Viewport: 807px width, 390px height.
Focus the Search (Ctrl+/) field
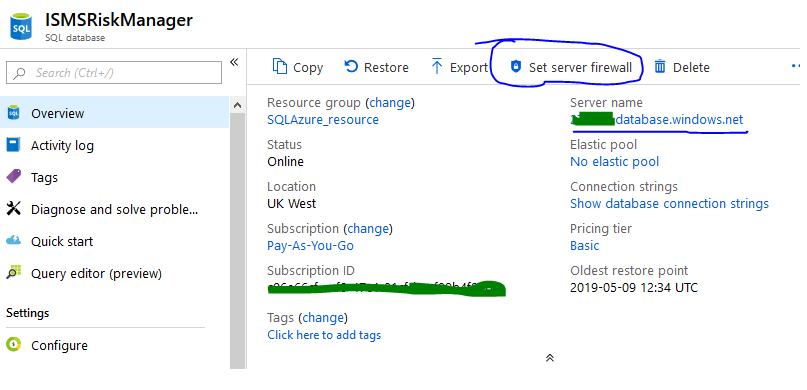[x=114, y=73]
